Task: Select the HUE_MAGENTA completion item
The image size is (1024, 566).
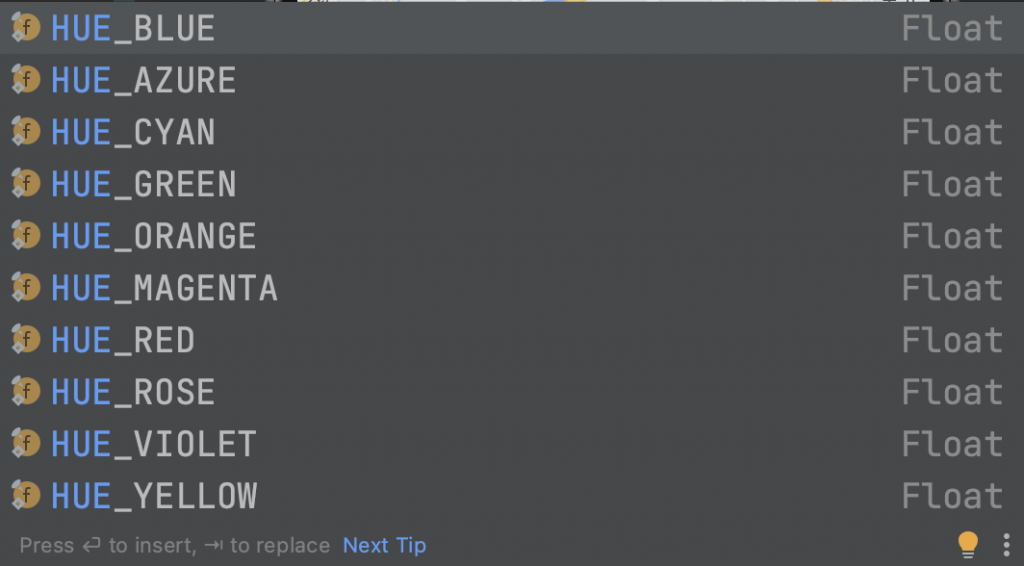Action: [x=164, y=288]
